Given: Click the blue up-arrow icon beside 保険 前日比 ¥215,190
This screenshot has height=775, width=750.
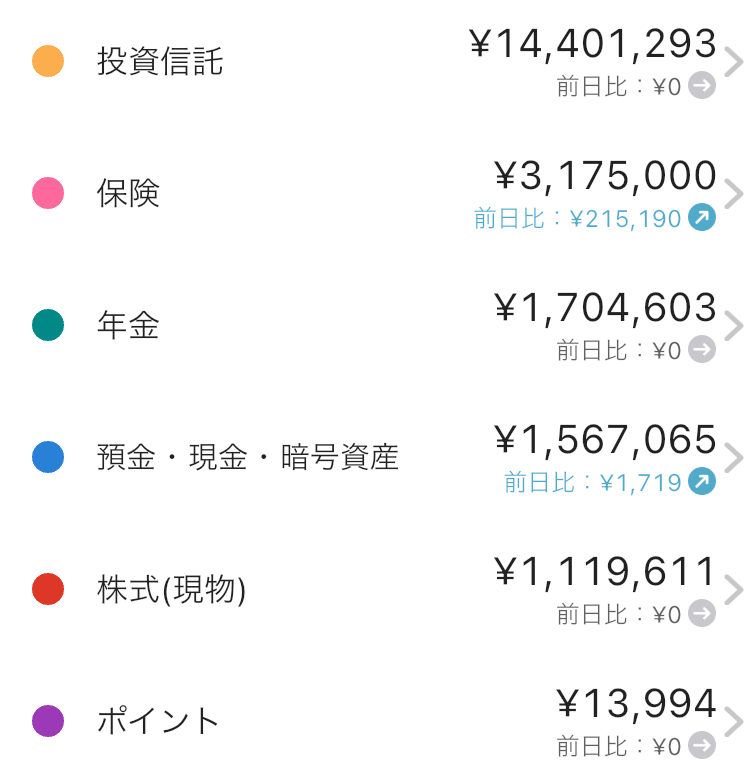Looking at the screenshot, I should (x=702, y=217).
